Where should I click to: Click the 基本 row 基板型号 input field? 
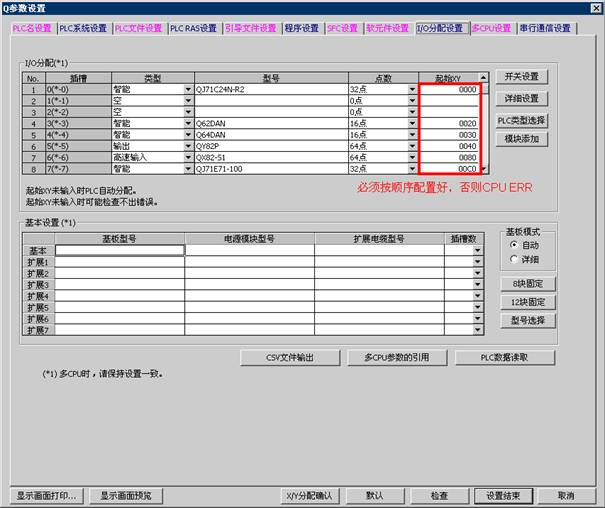point(120,250)
